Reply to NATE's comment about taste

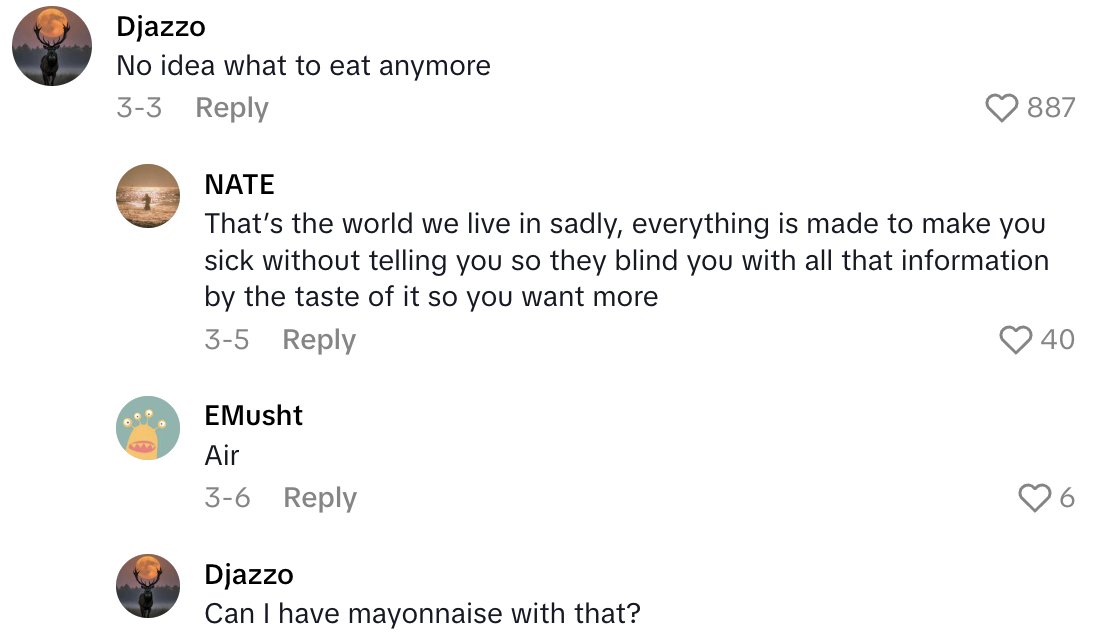coord(319,340)
